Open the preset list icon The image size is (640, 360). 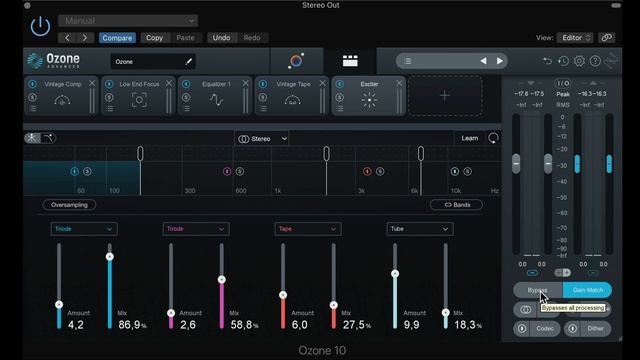pyautogui.click(x=407, y=61)
